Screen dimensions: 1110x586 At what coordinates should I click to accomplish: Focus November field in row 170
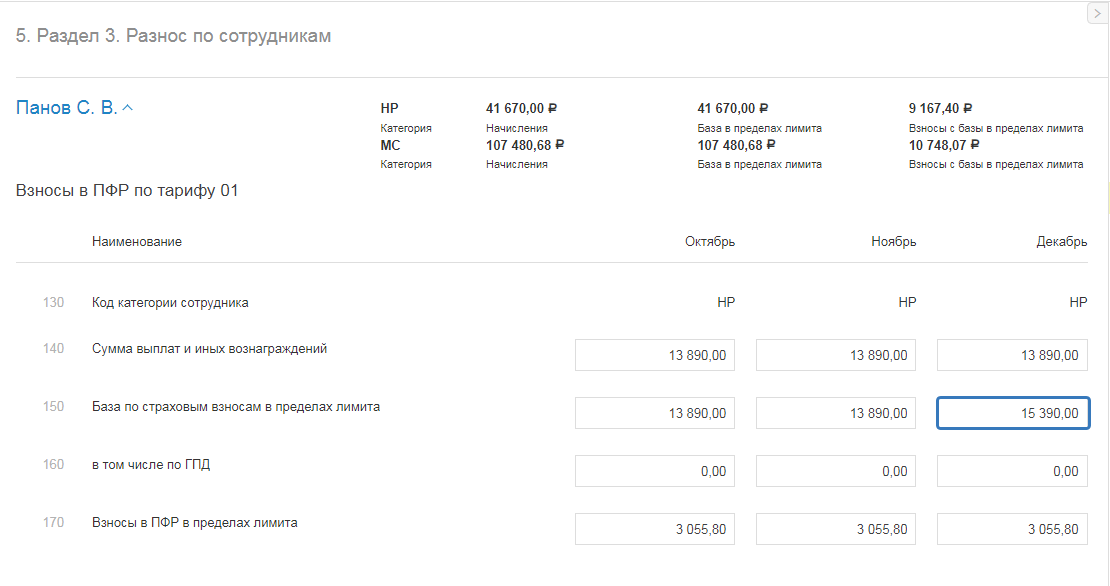pos(836,529)
